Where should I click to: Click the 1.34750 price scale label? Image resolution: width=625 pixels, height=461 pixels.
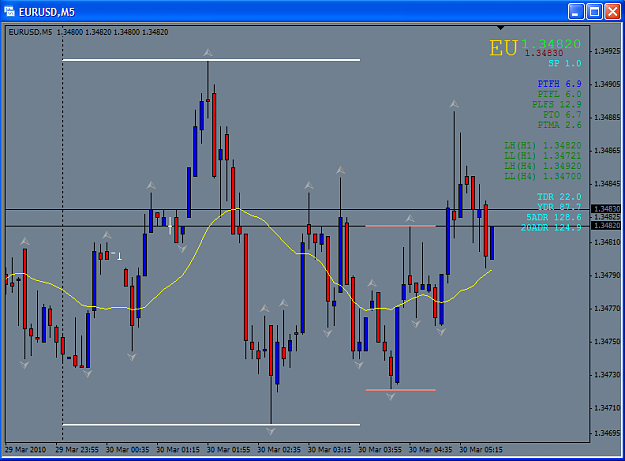coord(607,342)
